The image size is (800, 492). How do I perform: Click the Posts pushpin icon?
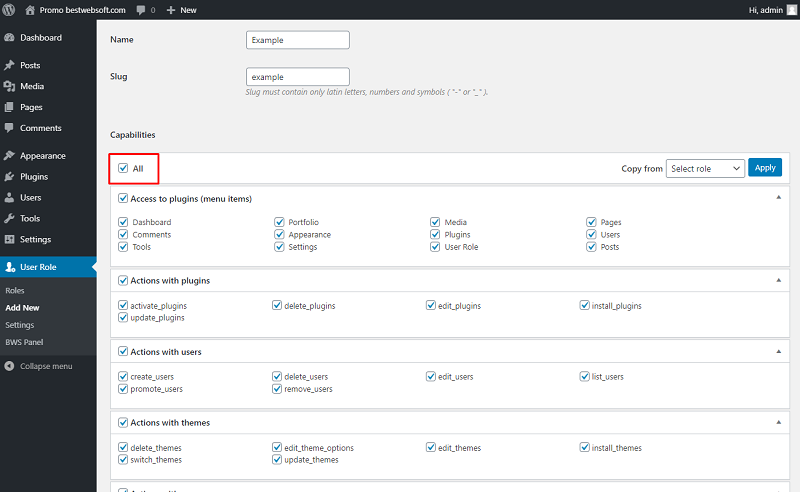(x=9, y=65)
